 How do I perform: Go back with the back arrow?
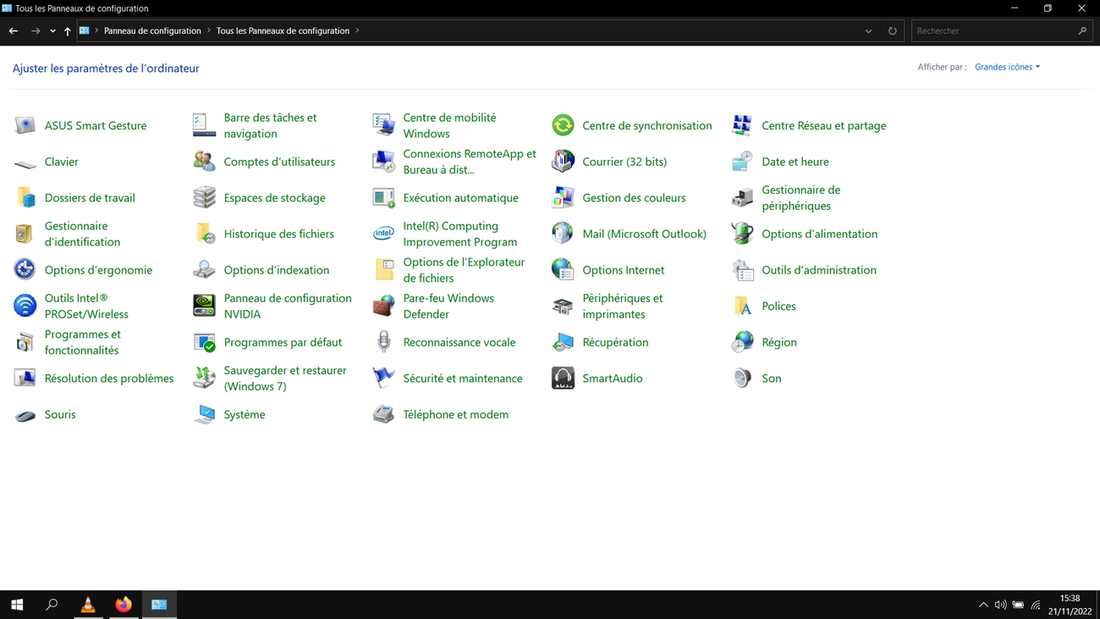(x=13, y=31)
